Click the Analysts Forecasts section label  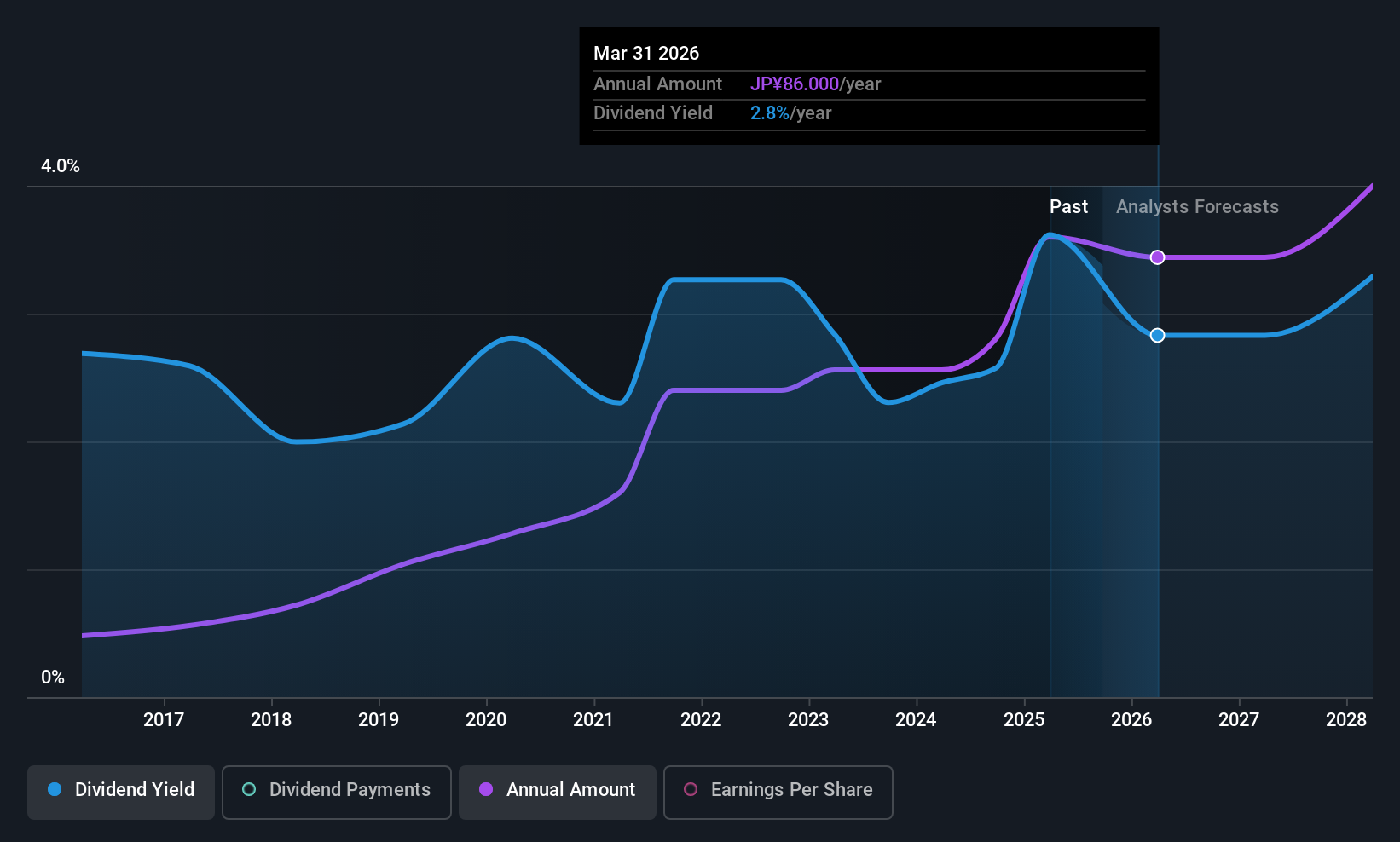(1197, 207)
